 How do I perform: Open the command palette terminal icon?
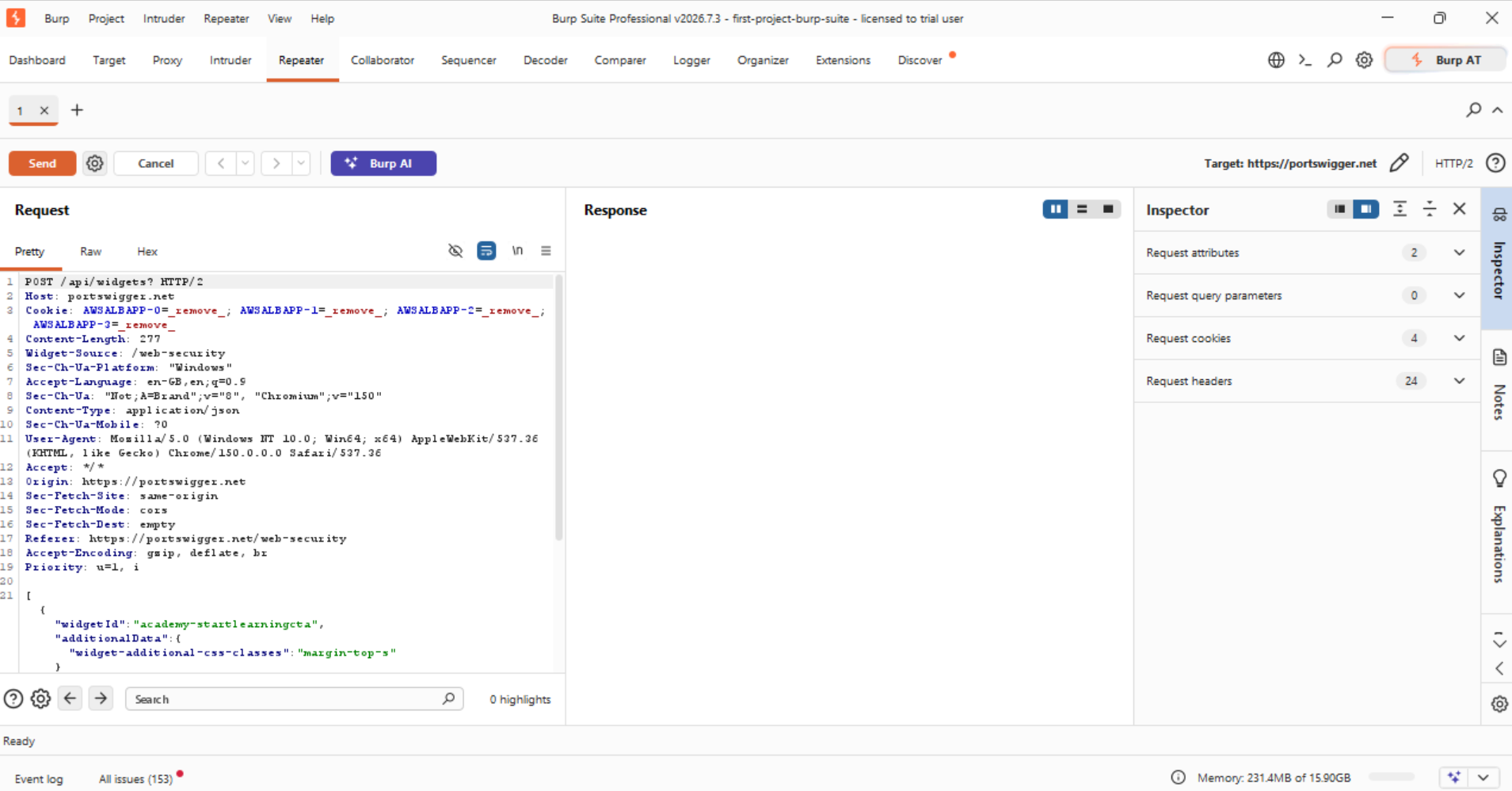[x=1305, y=60]
